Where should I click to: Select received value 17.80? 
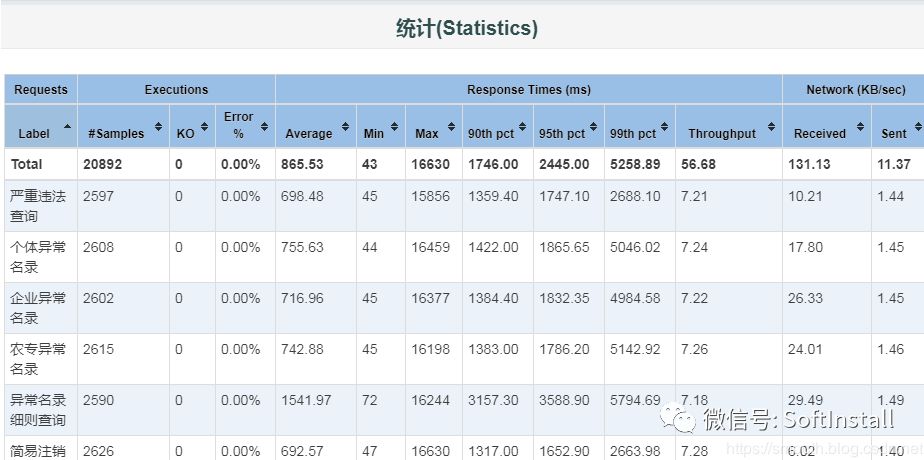806,247
